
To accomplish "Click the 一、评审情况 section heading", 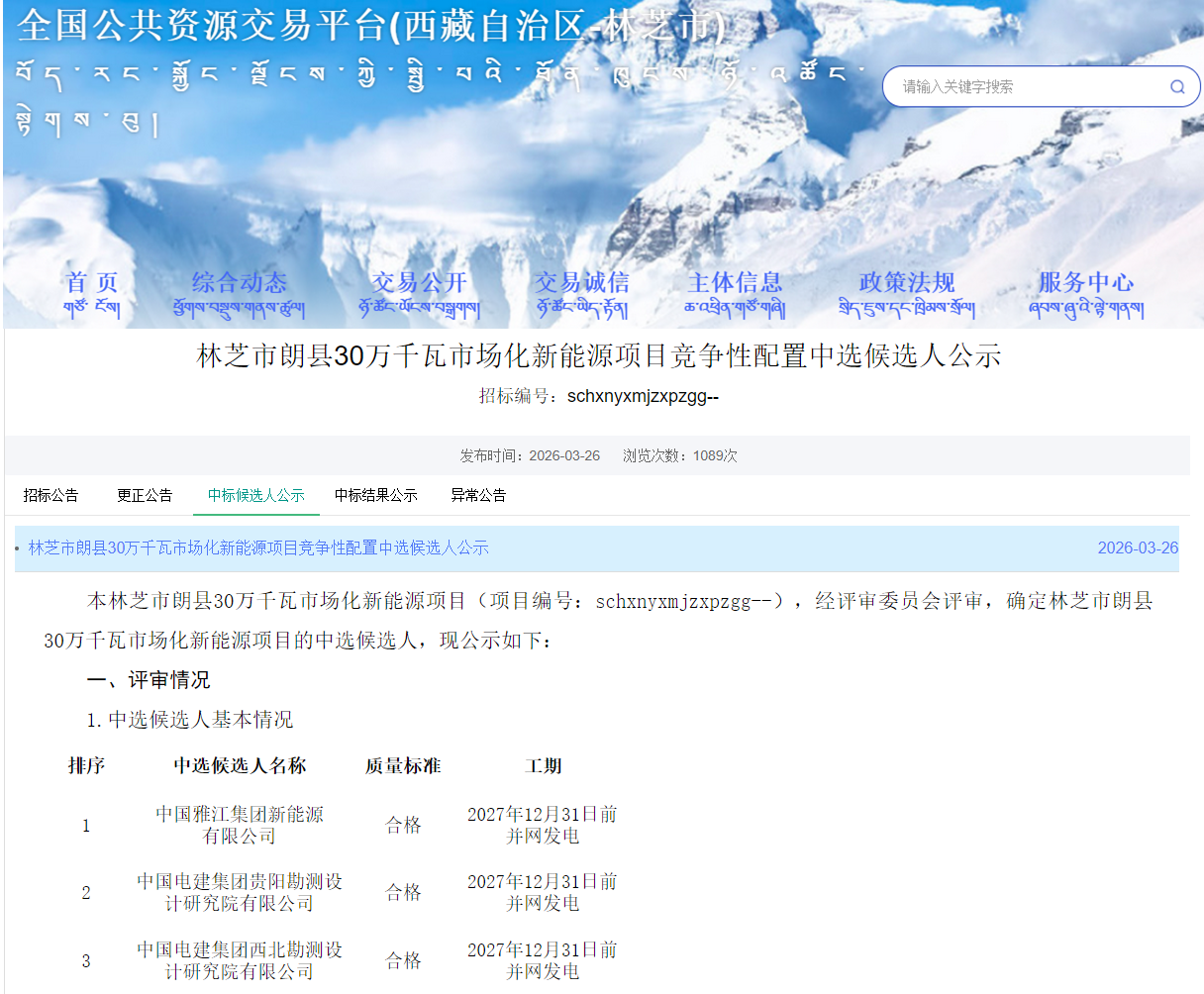I will [149, 680].
